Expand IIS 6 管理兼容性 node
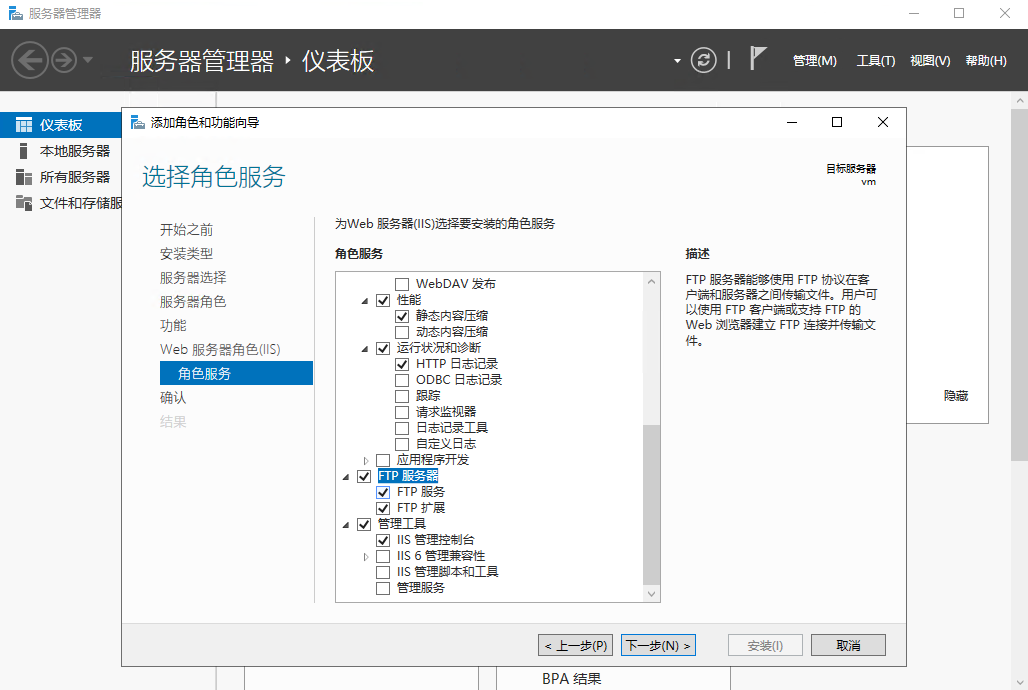 pos(366,556)
